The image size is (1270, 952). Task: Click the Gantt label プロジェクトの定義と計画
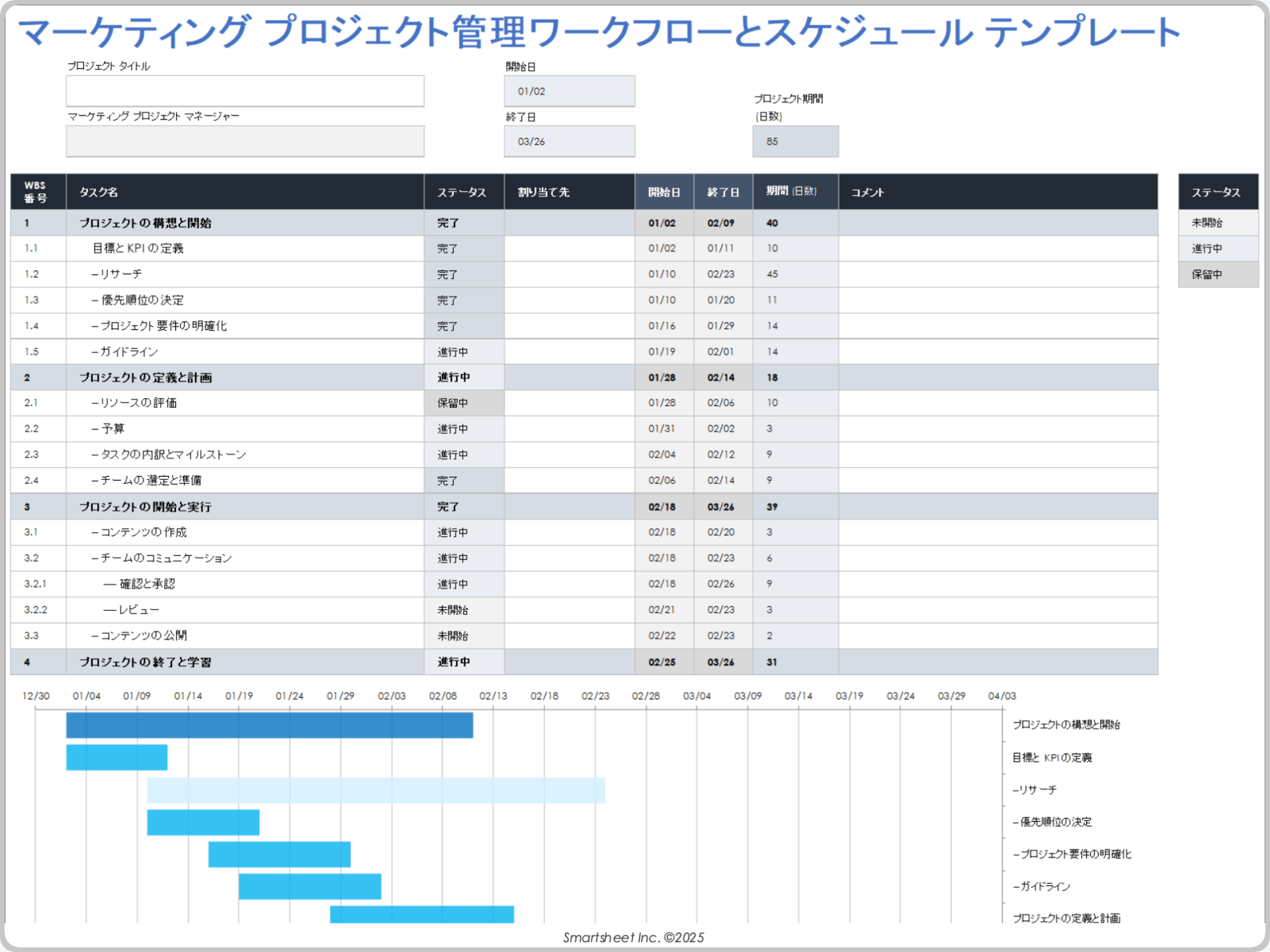pos(1066,918)
